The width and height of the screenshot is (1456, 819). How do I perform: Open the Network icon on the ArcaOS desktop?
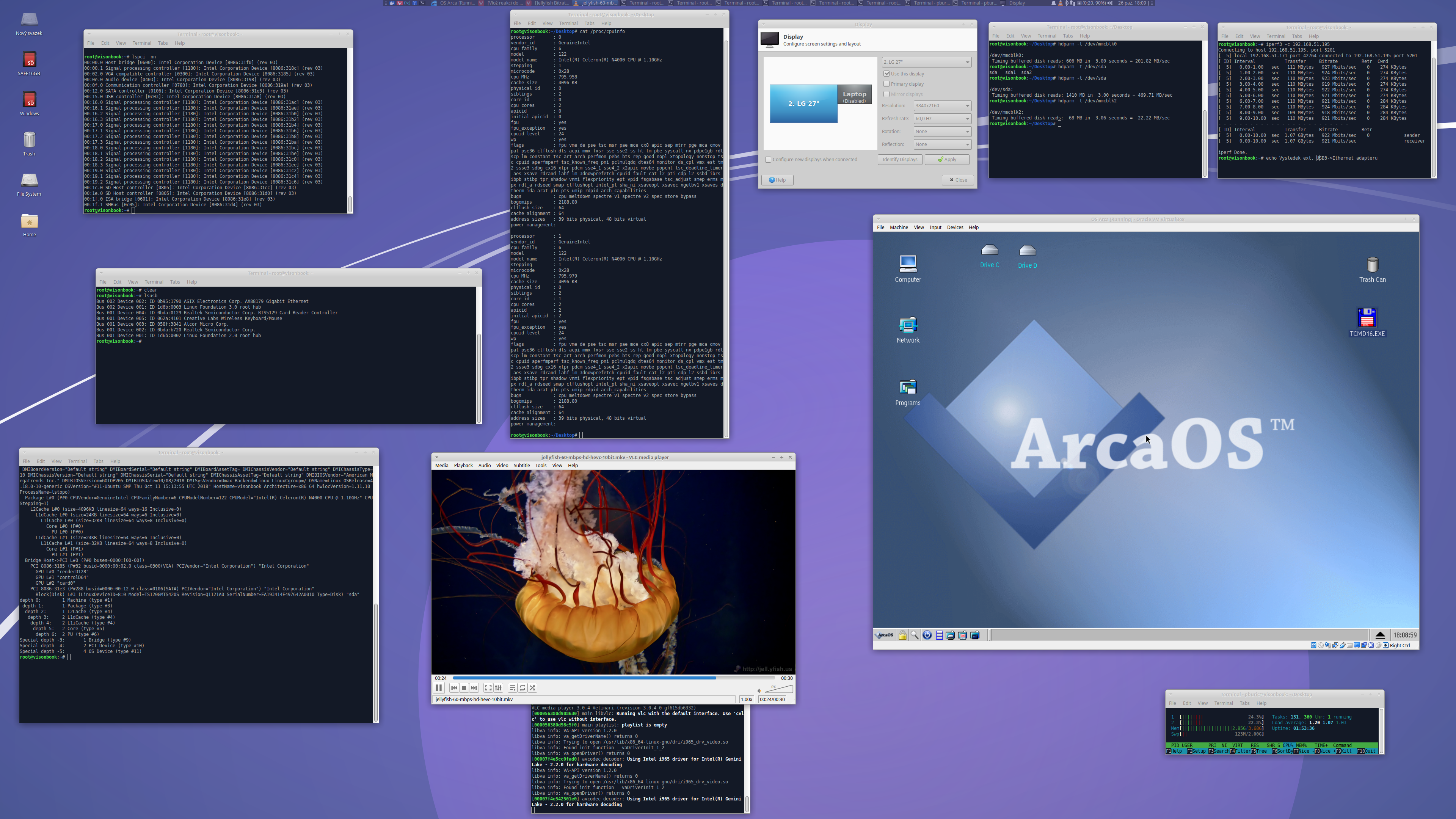tap(908, 330)
